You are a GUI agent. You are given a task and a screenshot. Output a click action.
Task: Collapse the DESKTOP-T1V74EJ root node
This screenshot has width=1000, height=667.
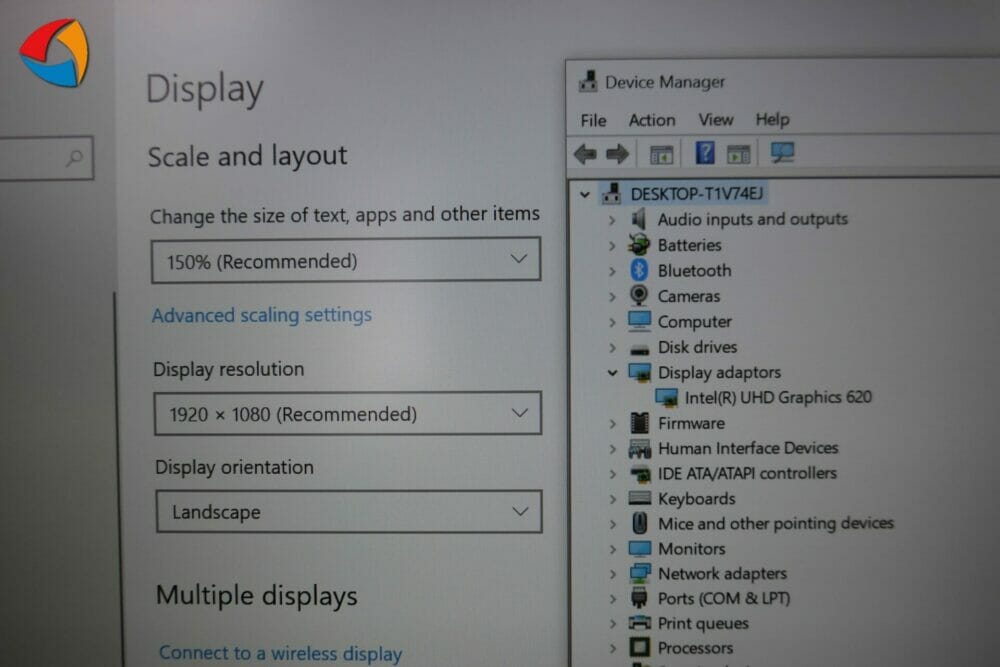coord(584,194)
